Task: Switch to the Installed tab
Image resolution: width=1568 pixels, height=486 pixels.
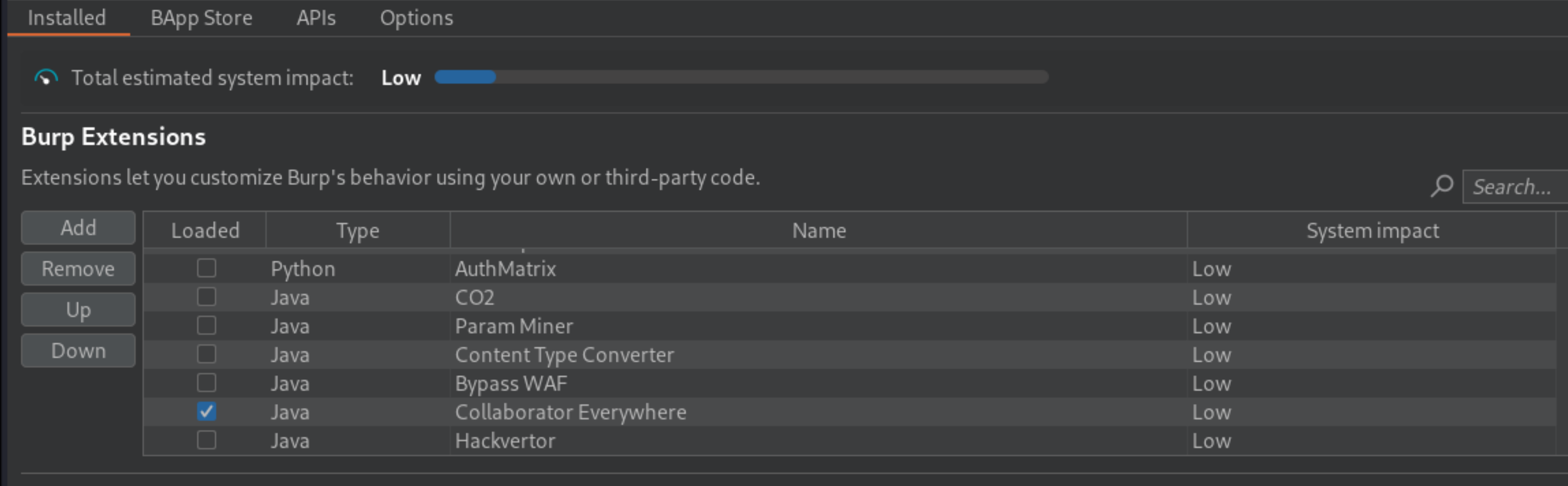Action: [67, 18]
